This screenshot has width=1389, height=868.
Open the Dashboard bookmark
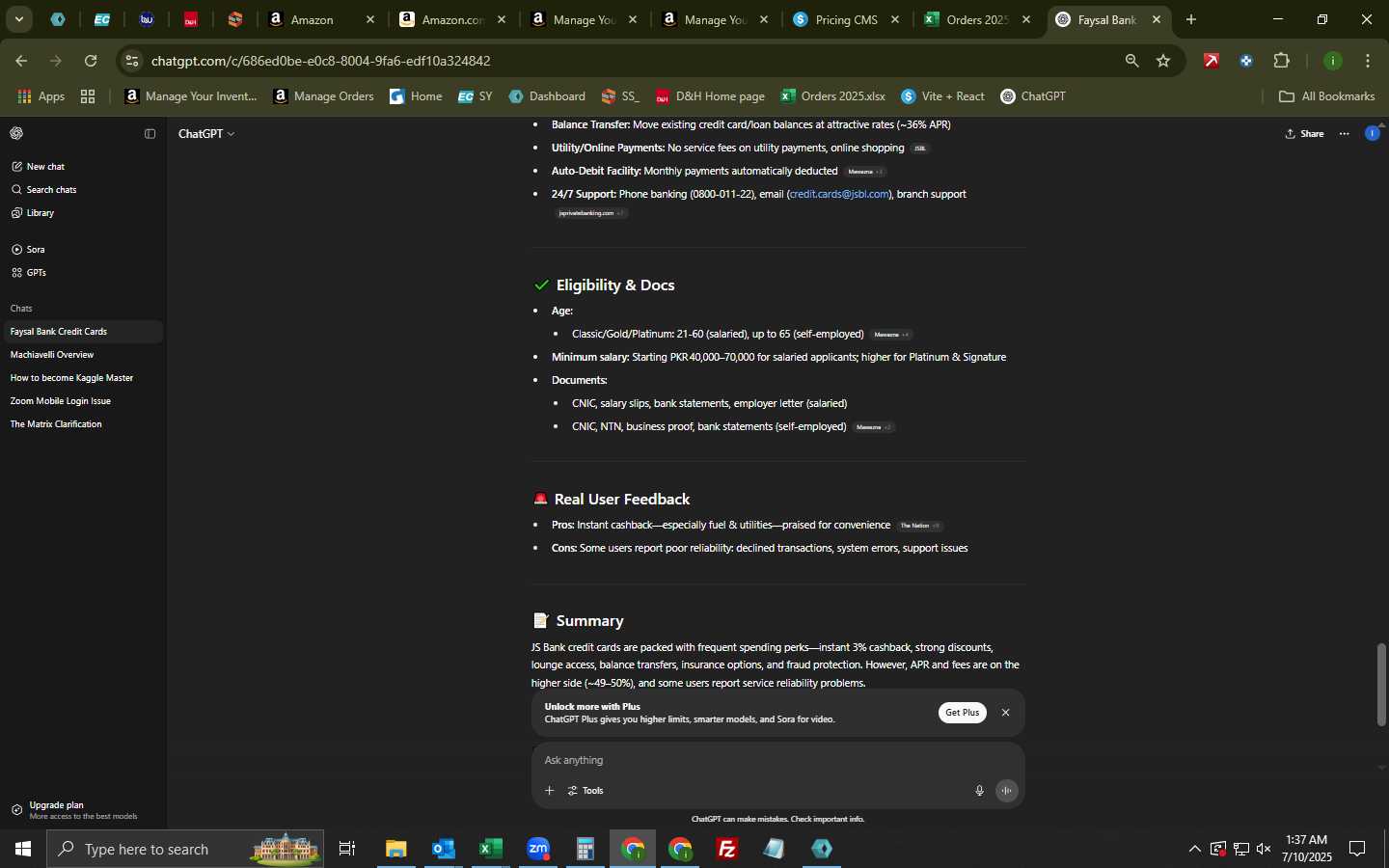pos(547,96)
